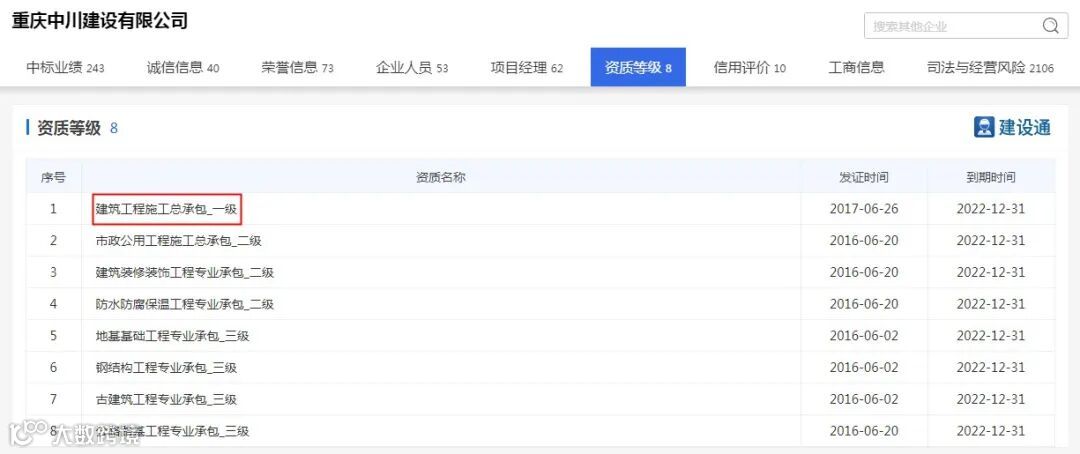Click issue date of 防水防腐保温工程 row
The image size is (1080, 454).
[x=864, y=304]
